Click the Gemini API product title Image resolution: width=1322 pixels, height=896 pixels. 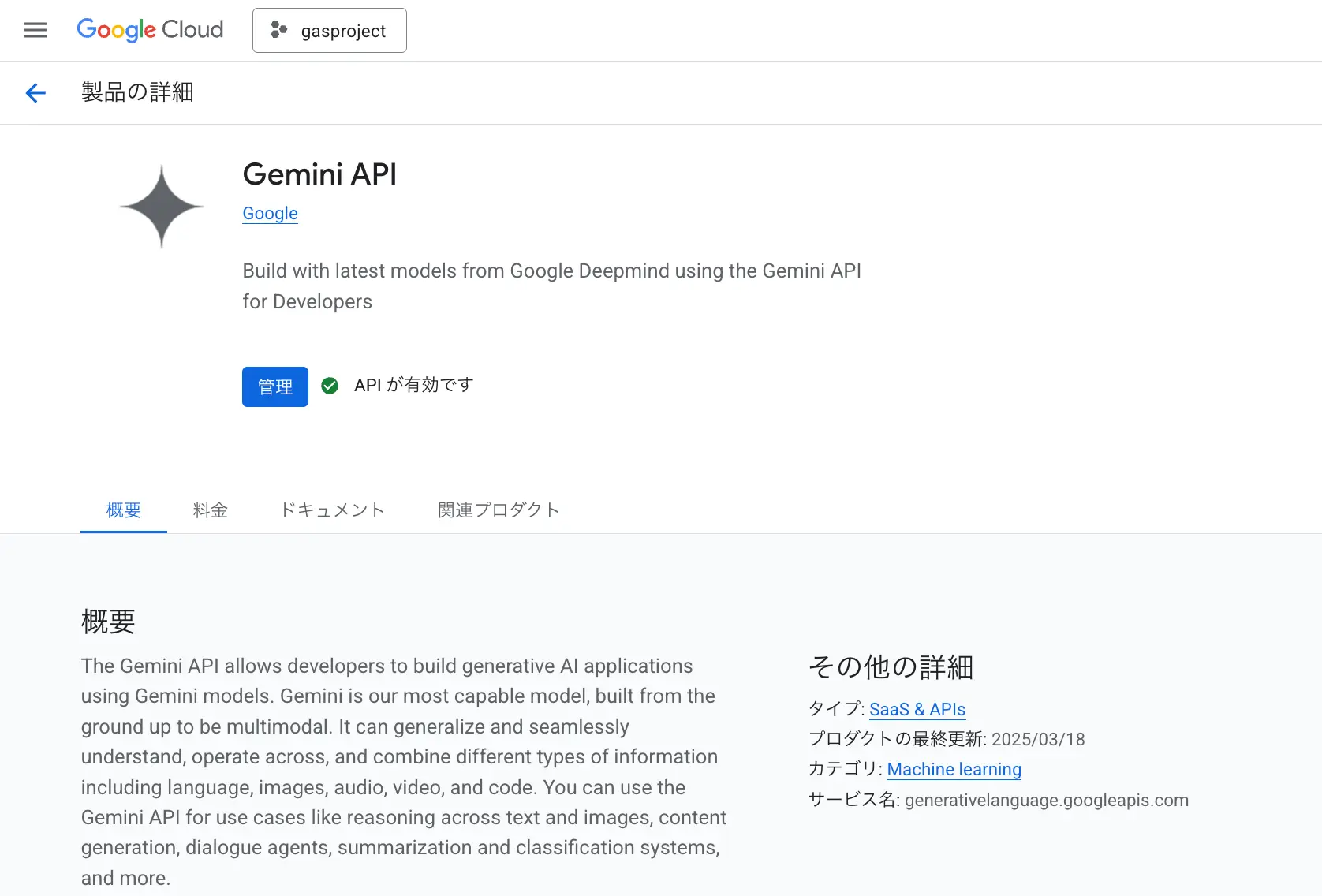tap(319, 174)
